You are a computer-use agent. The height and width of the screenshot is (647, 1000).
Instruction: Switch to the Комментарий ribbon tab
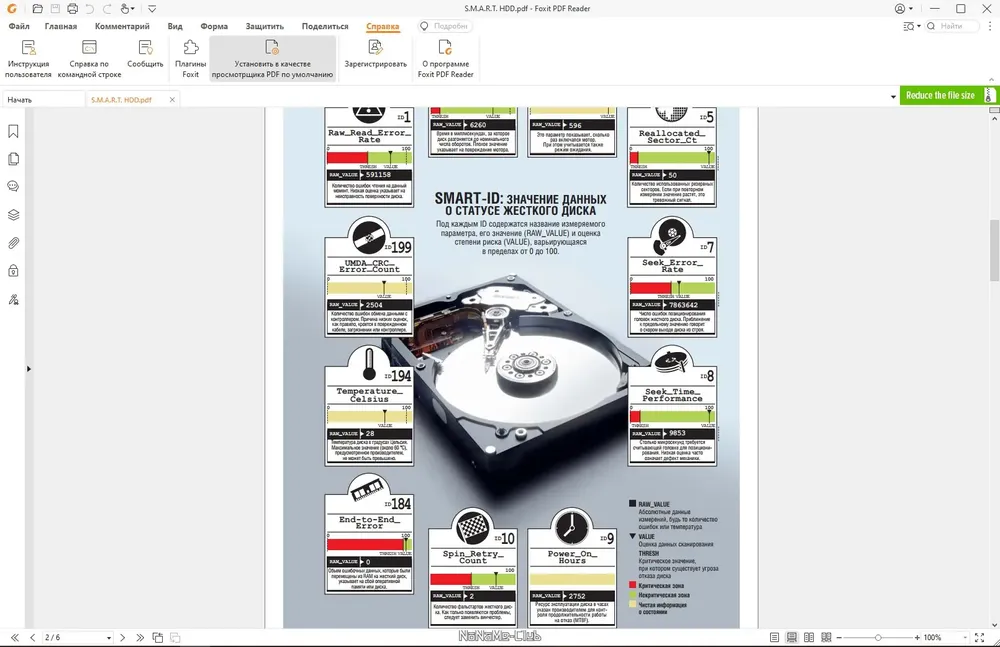[125, 26]
